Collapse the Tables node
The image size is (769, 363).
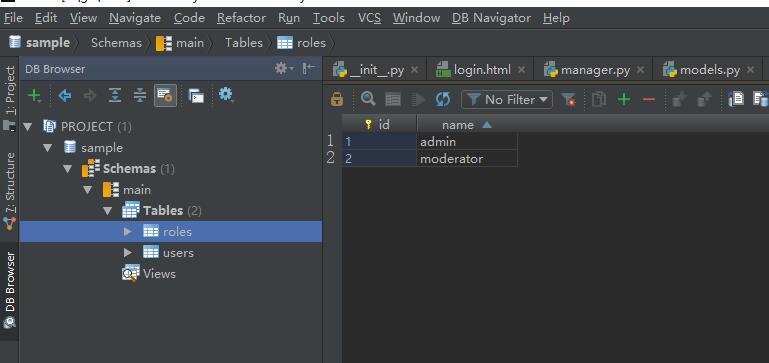[107, 211]
